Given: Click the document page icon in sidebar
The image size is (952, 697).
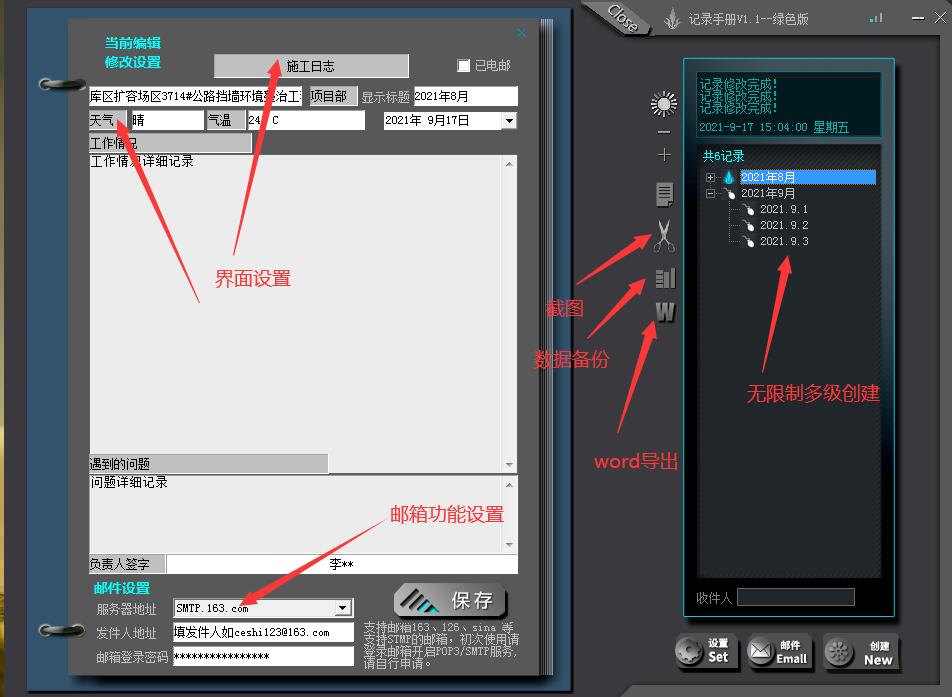Looking at the screenshot, I should tap(663, 193).
